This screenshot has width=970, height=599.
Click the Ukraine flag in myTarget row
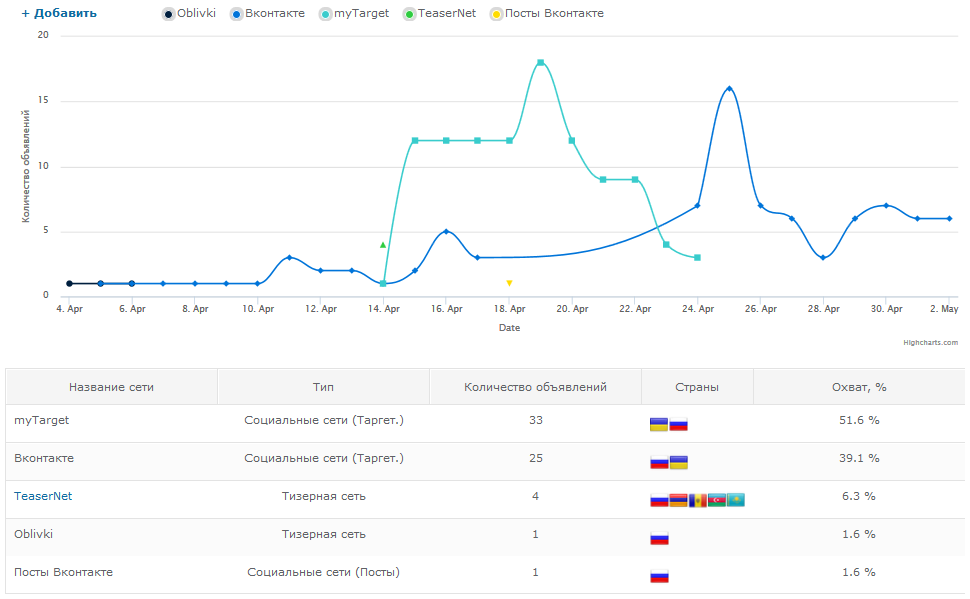pyautogui.click(x=659, y=424)
